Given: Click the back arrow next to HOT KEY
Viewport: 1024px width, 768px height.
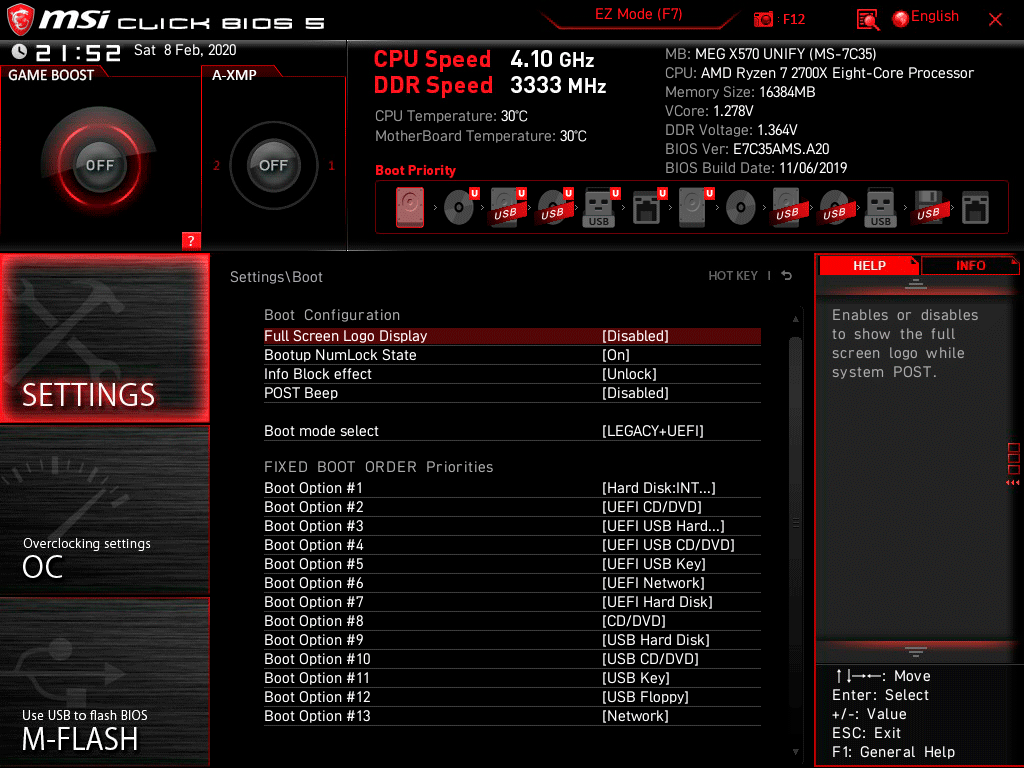Looking at the screenshot, I should (x=787, y=276).
